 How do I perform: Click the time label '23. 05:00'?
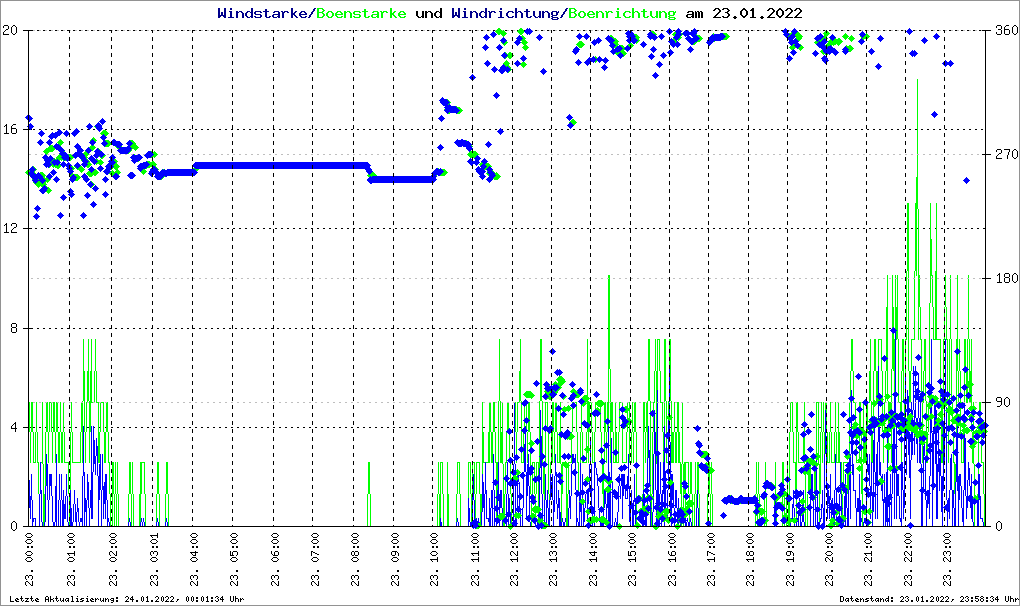click(234, 559)
